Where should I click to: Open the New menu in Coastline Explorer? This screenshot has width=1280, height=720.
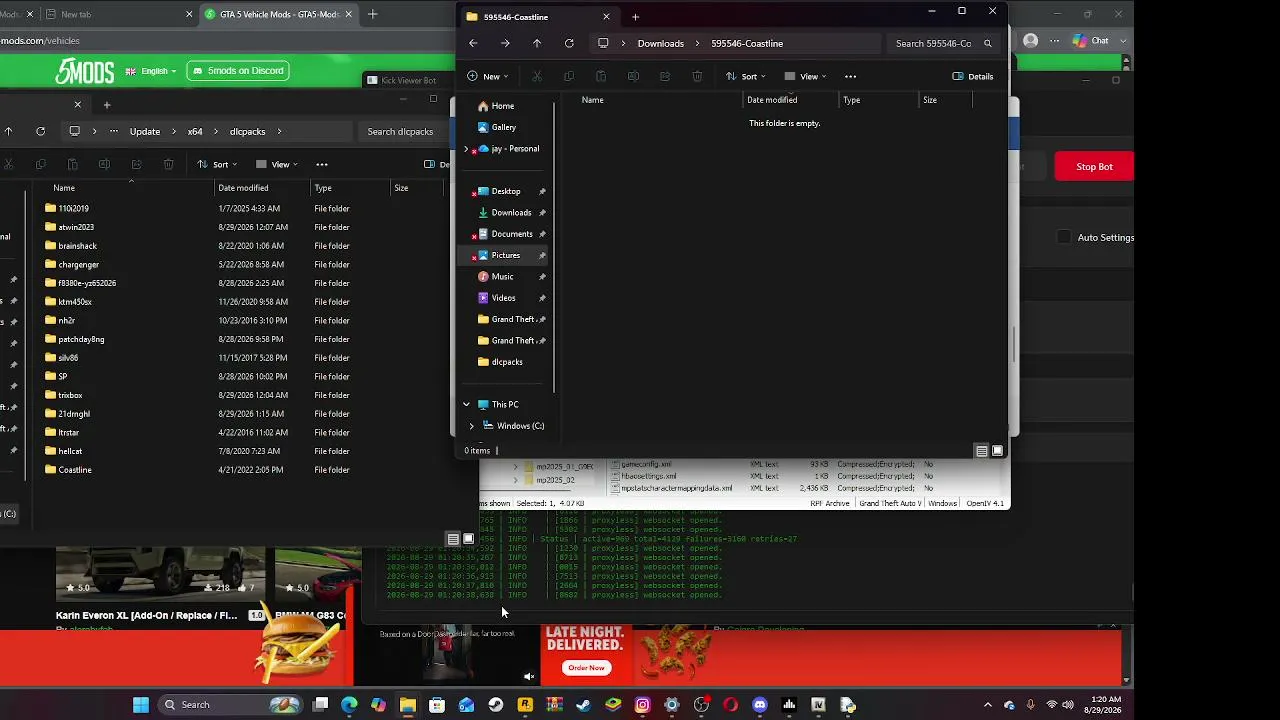coord(487,76)
